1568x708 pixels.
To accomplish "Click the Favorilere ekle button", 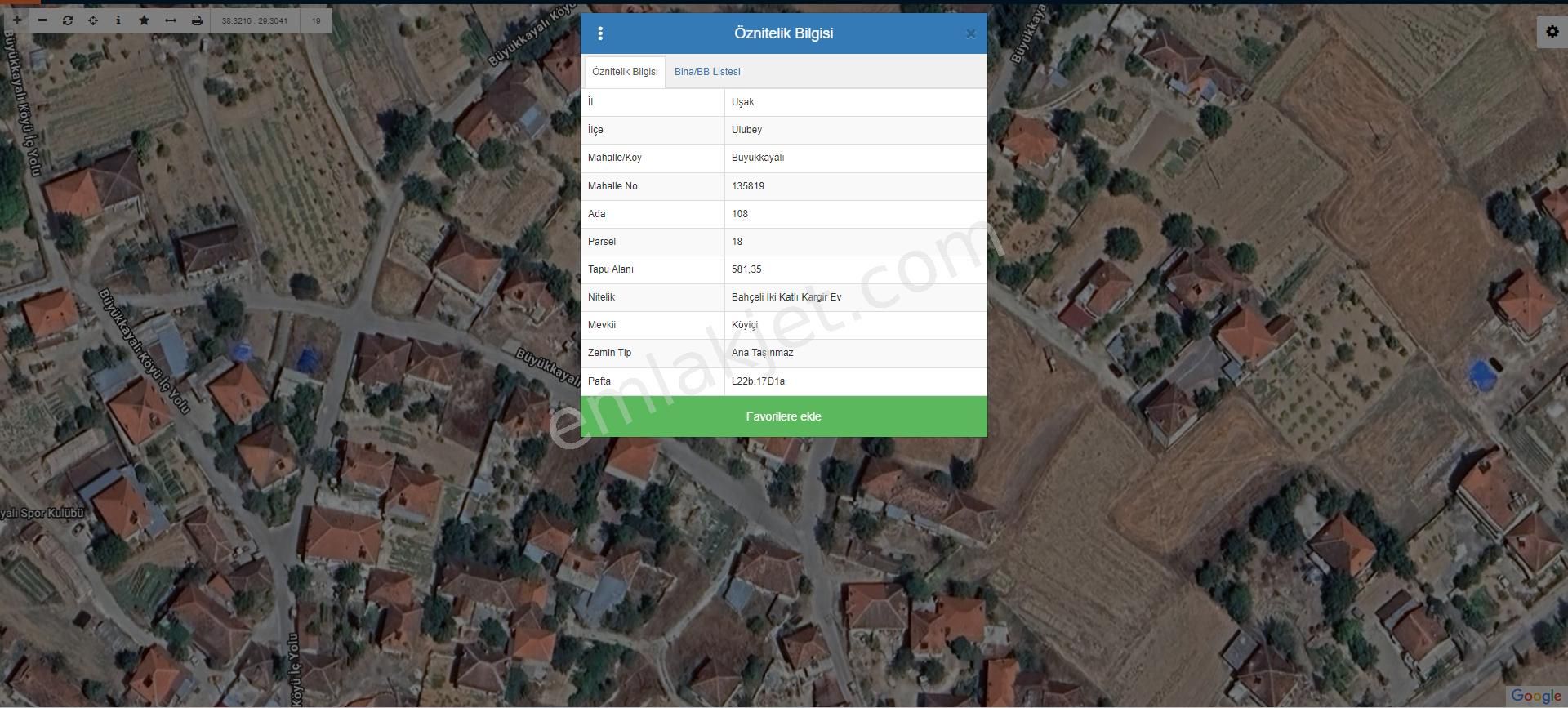I will 784,416.
